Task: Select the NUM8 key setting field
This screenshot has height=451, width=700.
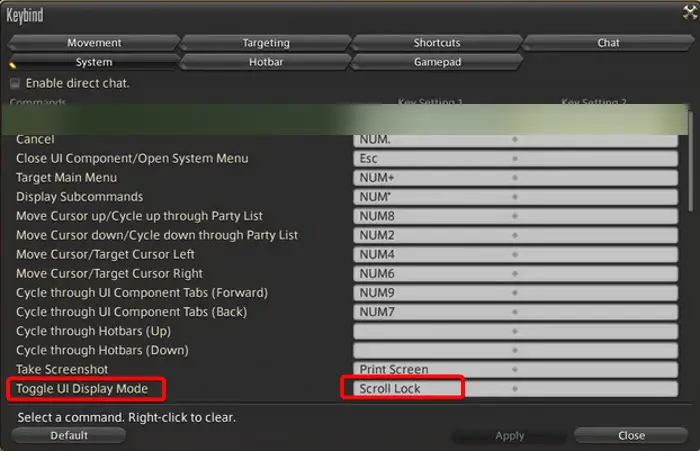Action: point(433,216)
